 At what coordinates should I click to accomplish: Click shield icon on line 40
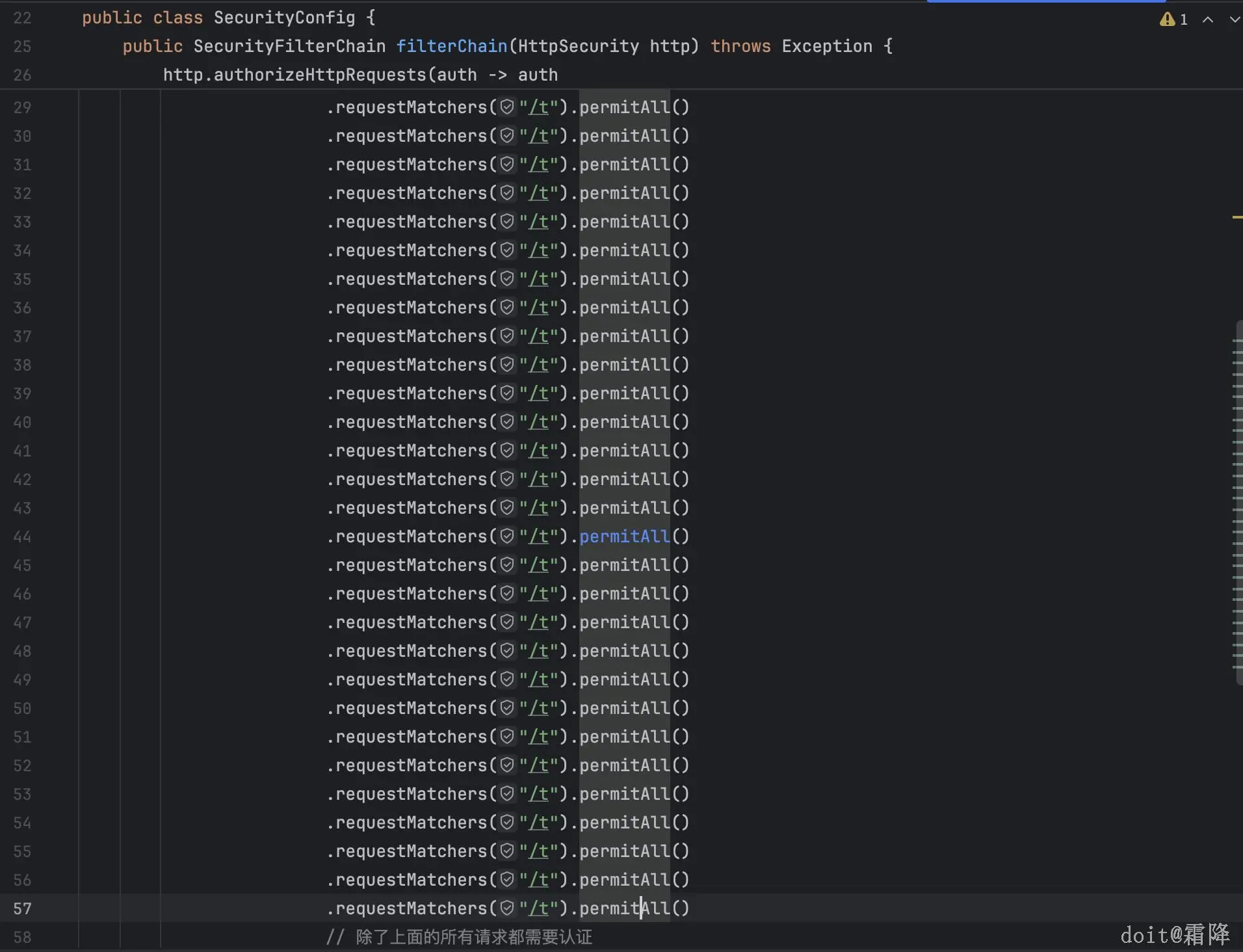click(x=507, y=422)
